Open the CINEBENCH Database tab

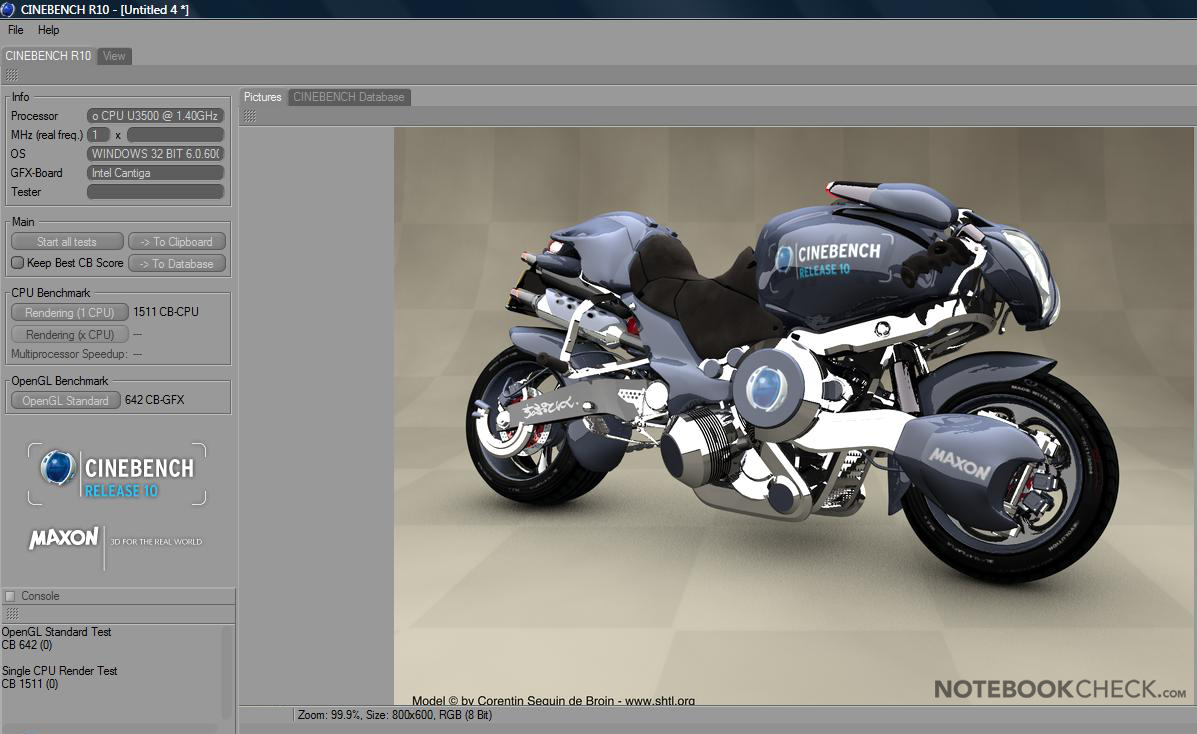(349, 97)
